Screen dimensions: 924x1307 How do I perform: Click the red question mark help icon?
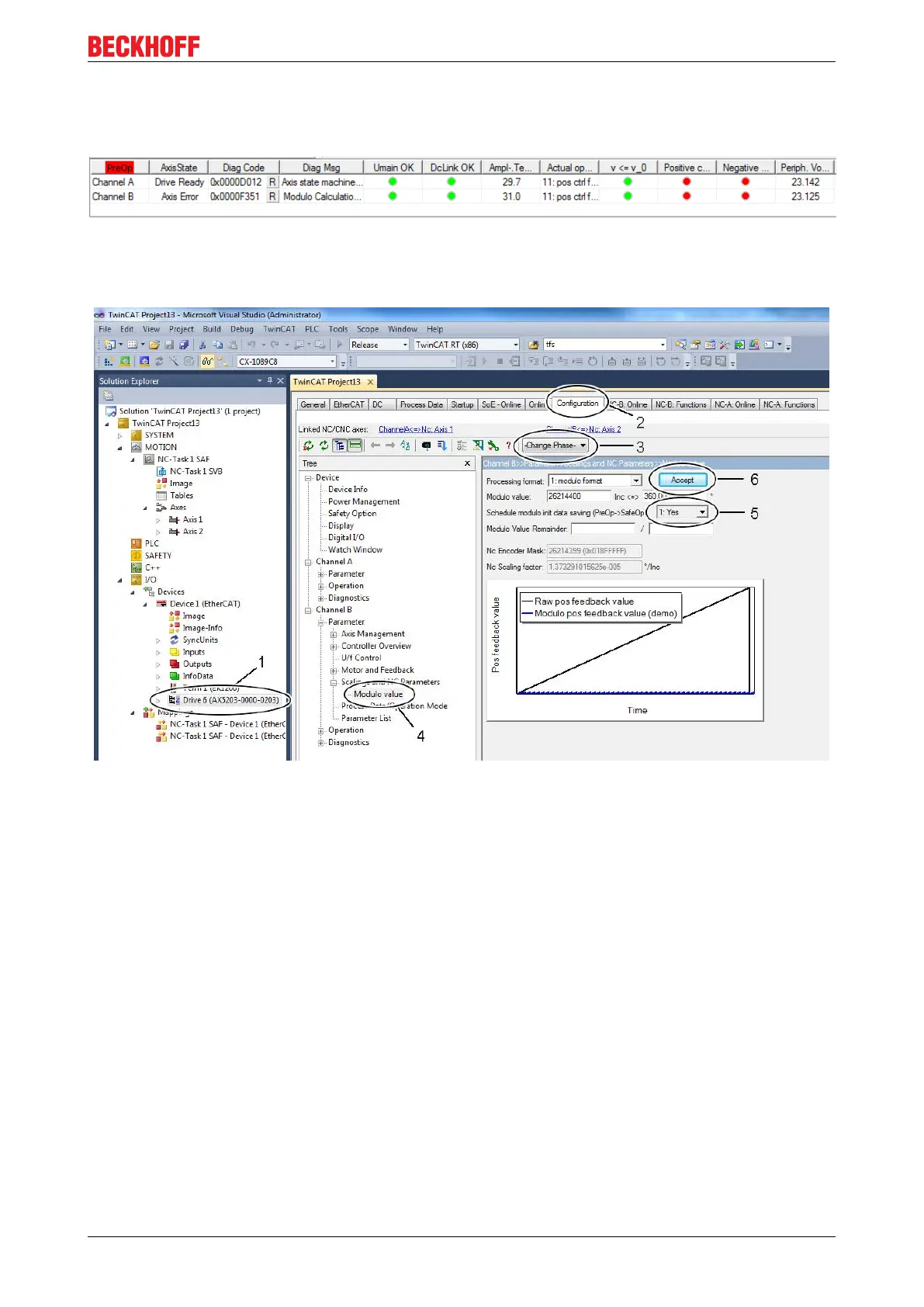pos(508,445)
